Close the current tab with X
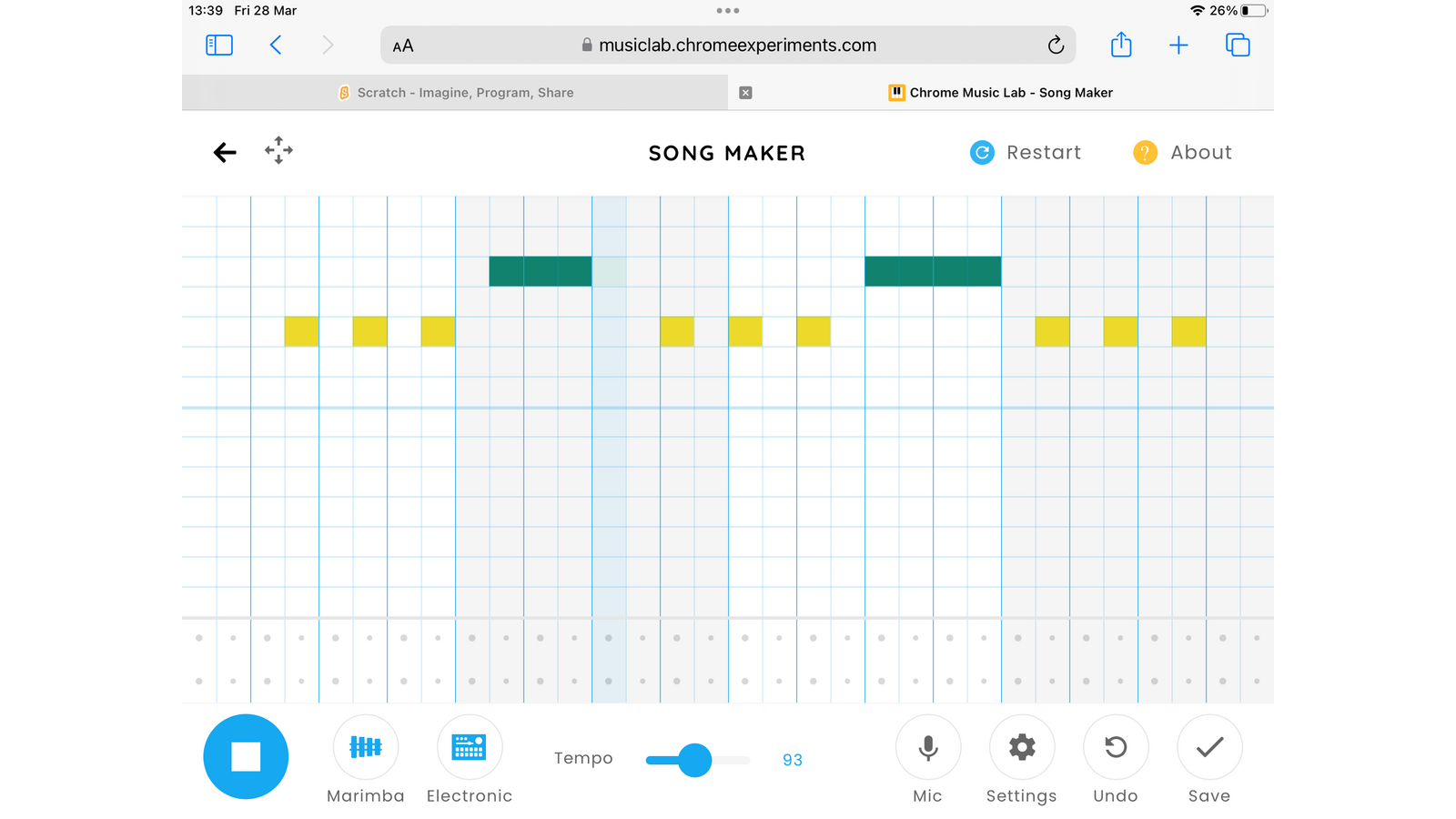This screenshot has height=819, width=1456. click(745, 93)
